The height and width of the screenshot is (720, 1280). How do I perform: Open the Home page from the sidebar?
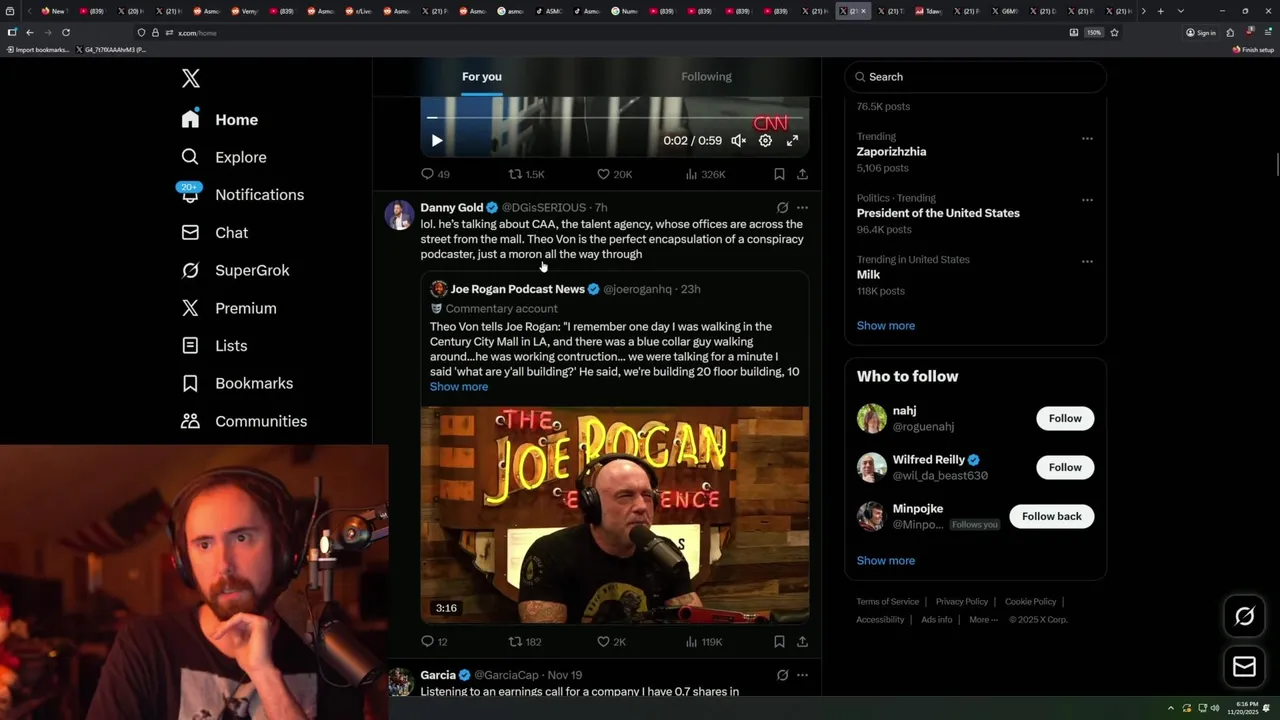pyautogui.click(x=220, y=119)
